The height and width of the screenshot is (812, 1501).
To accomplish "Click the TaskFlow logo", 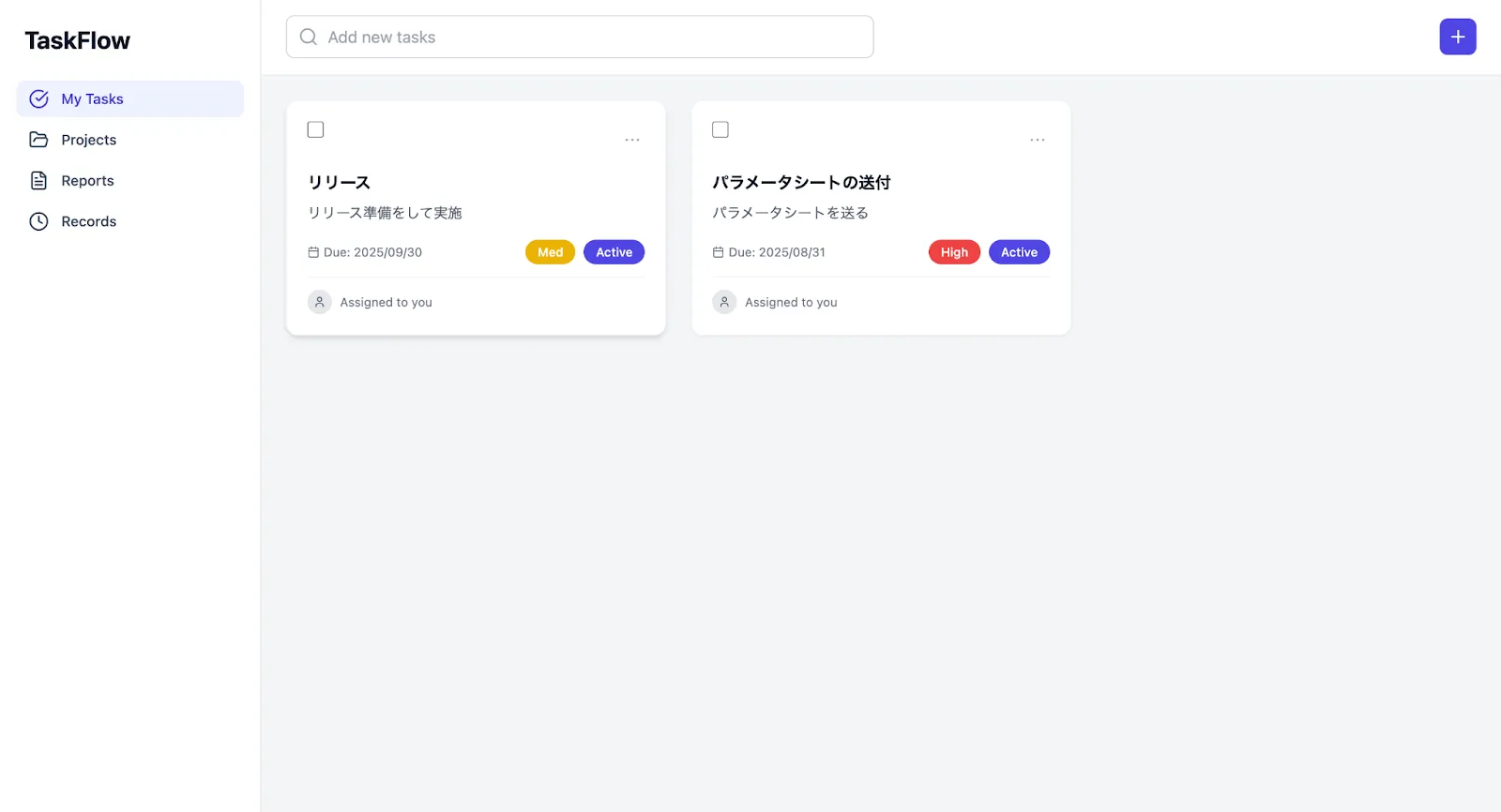I will pos(77,40).
